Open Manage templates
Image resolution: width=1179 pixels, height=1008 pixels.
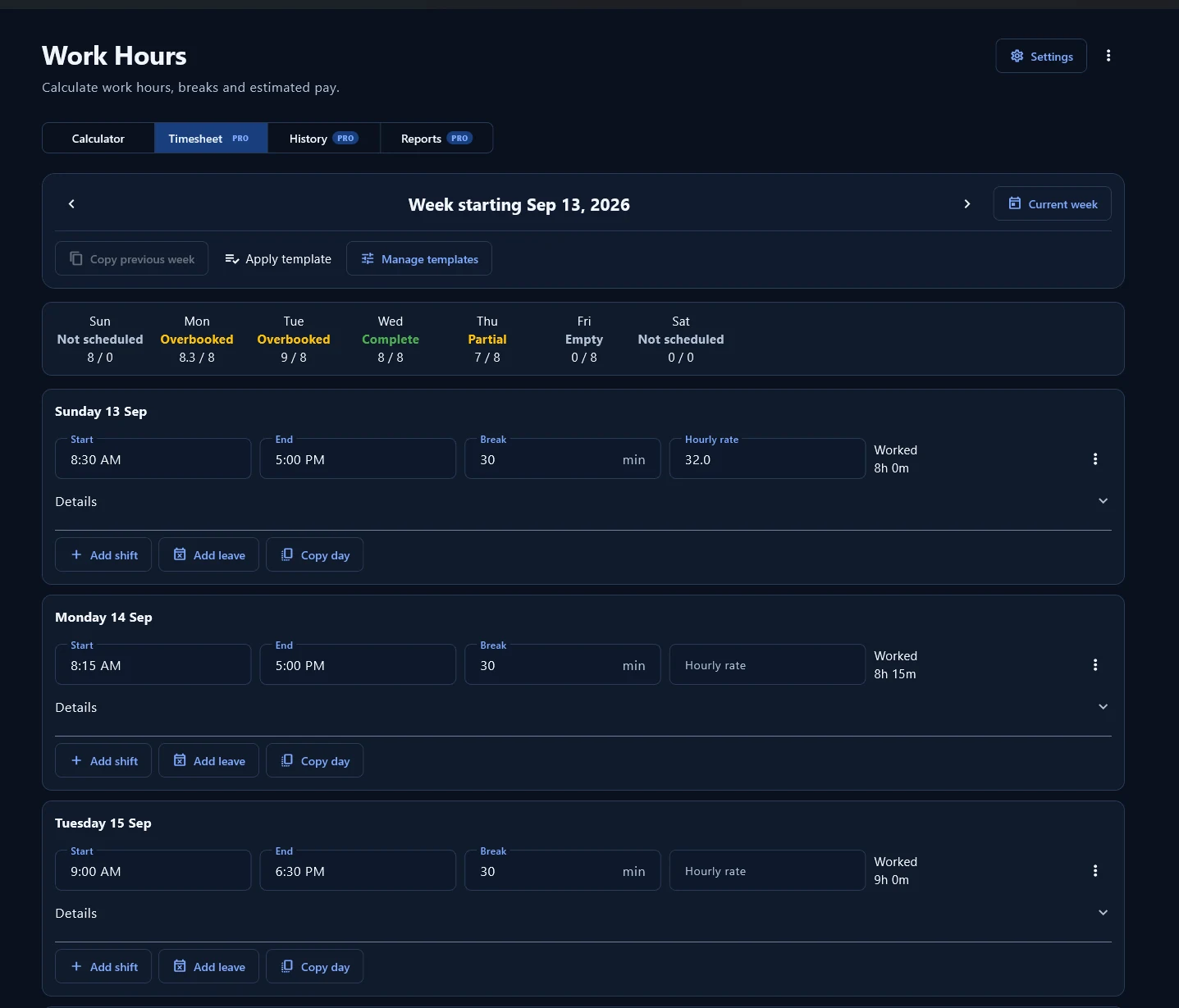coord(419,258)
